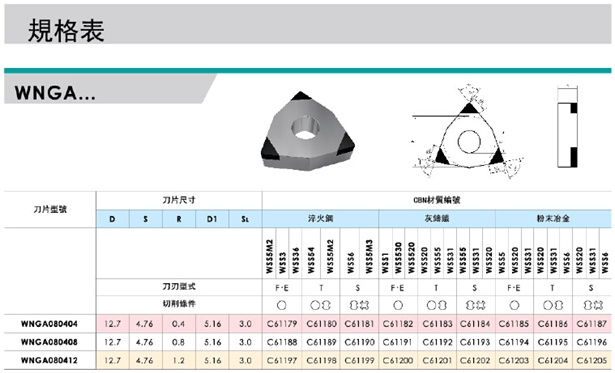
Task: Click the 淬火鋼 column group header
Action: 320,218
